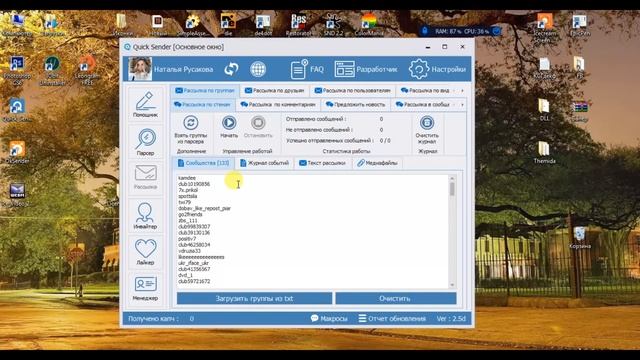Screen dimensions: 640x360
Task: Click Загрузить группы из txt button
Action: [x=254, y=298]
